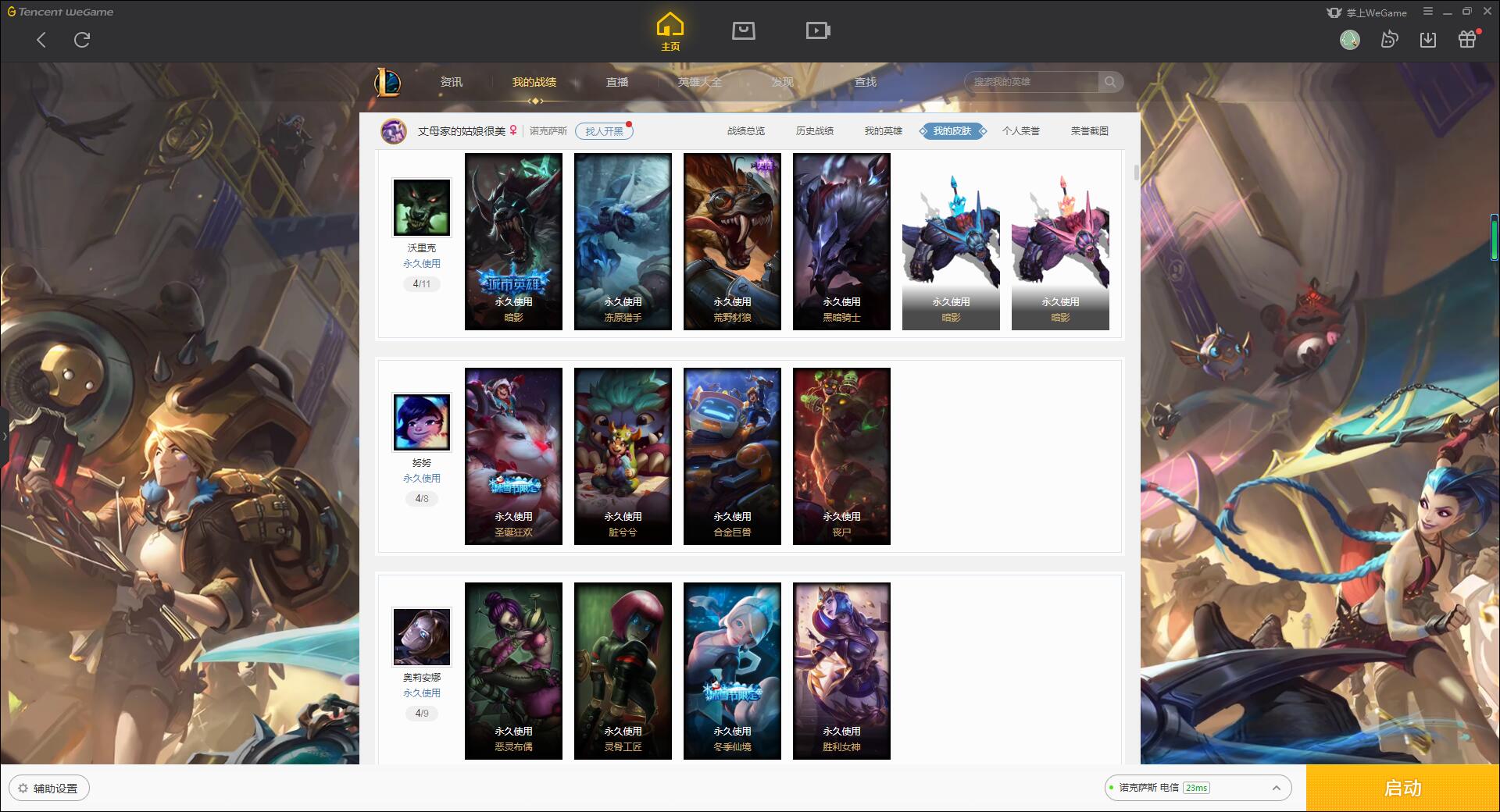Open the 历史战绩 sub-tab
Viewport: 1500px width, 812px height.
[x=815, y=131]
